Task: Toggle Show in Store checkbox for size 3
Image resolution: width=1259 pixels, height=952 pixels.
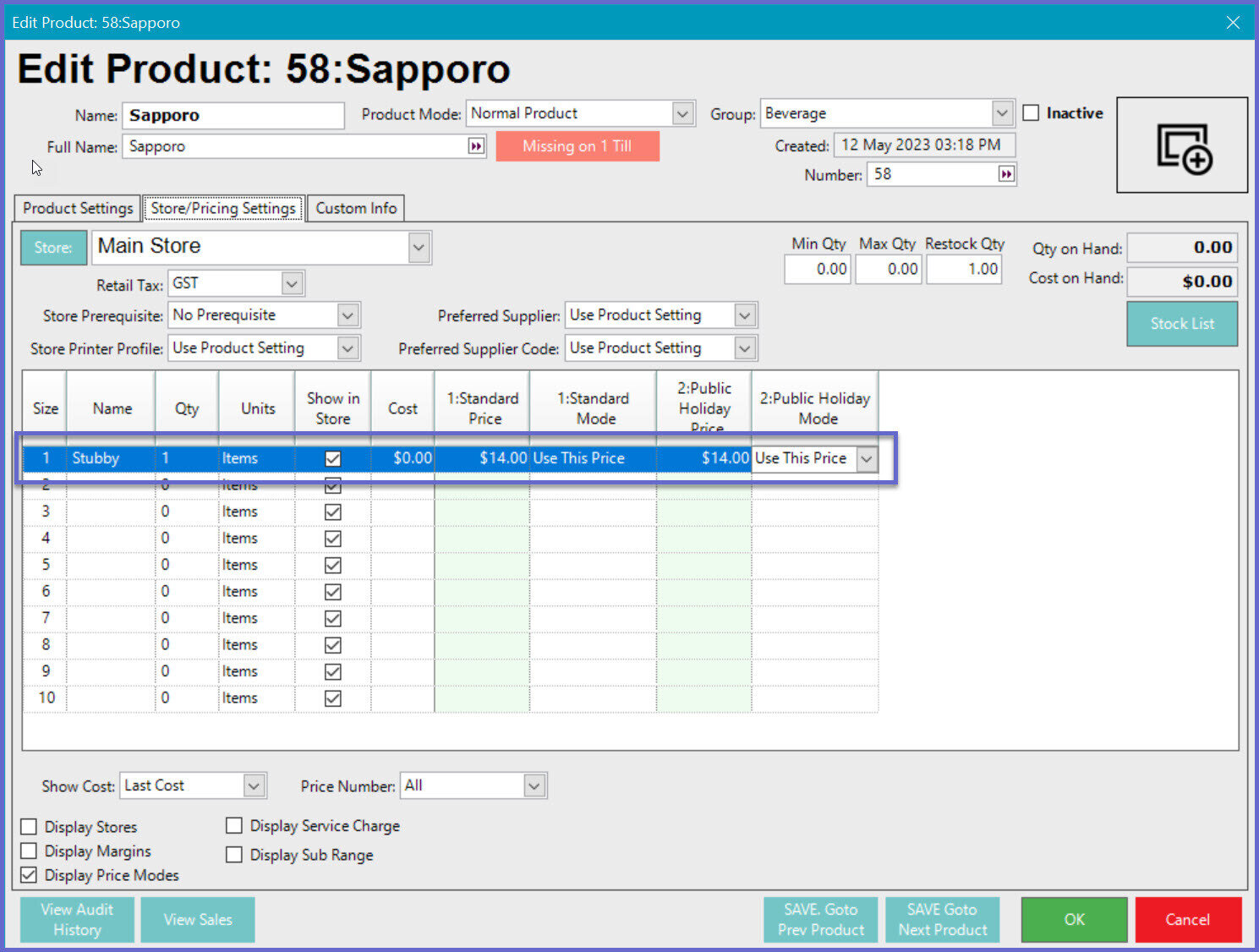Action: click(333, 512)
